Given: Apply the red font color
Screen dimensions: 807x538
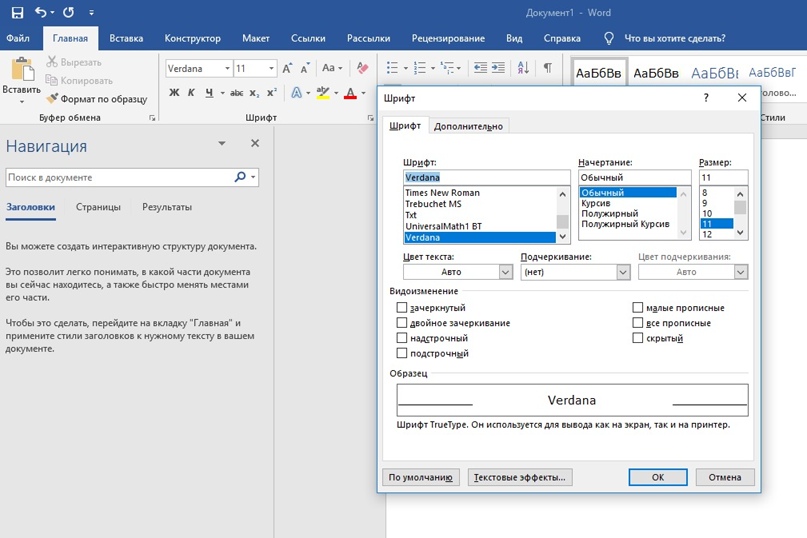Looking at the screenshot, I should (350, 93).
